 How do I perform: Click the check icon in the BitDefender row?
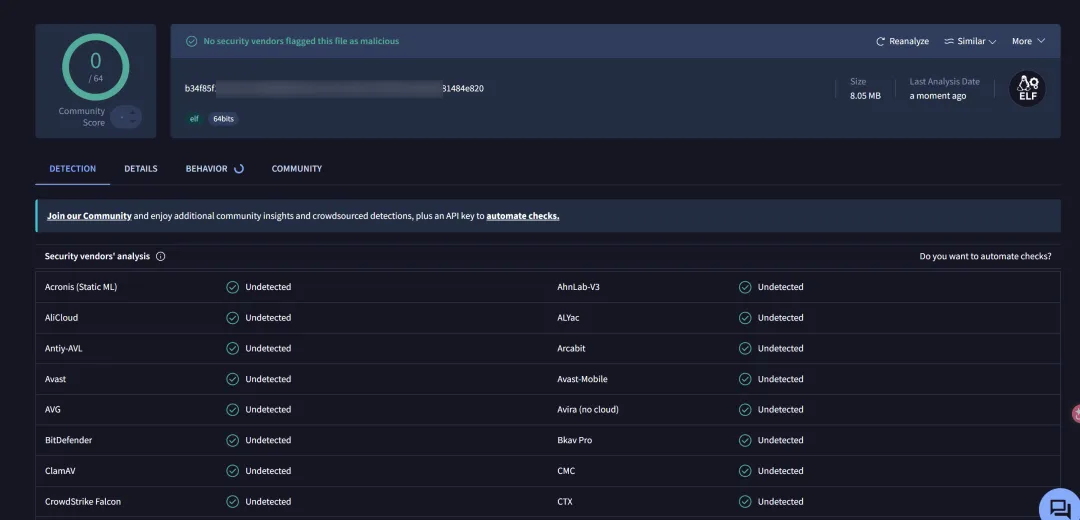pyautogui.click(x=233, y=440)
